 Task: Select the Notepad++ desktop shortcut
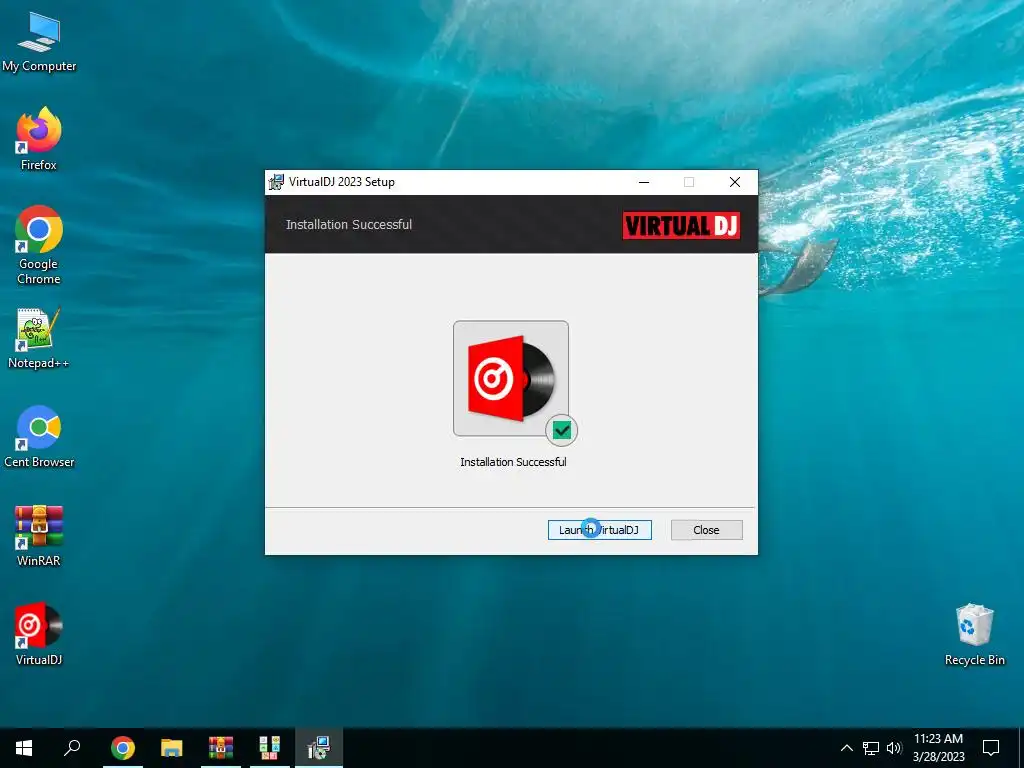(x=39, y=338)
